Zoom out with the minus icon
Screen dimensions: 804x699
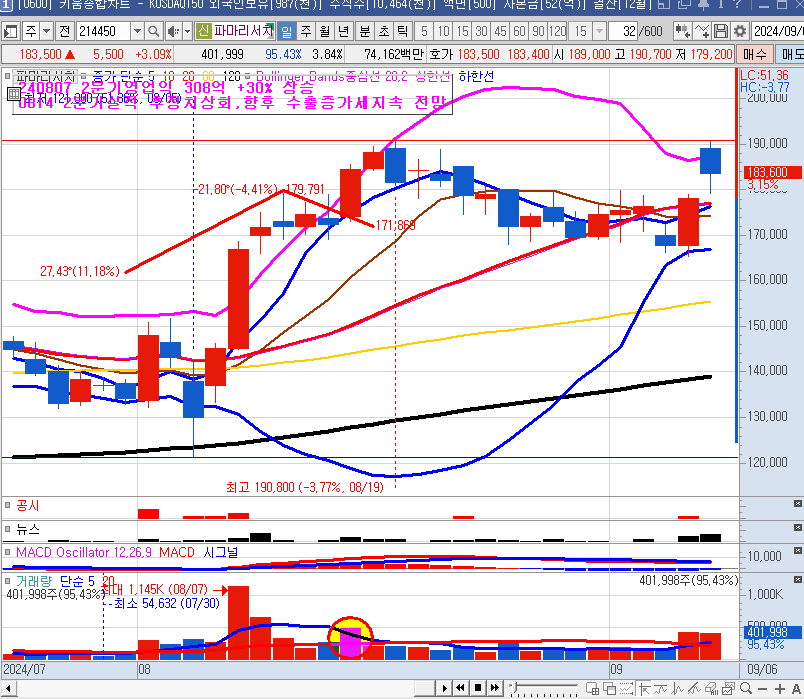762,689
